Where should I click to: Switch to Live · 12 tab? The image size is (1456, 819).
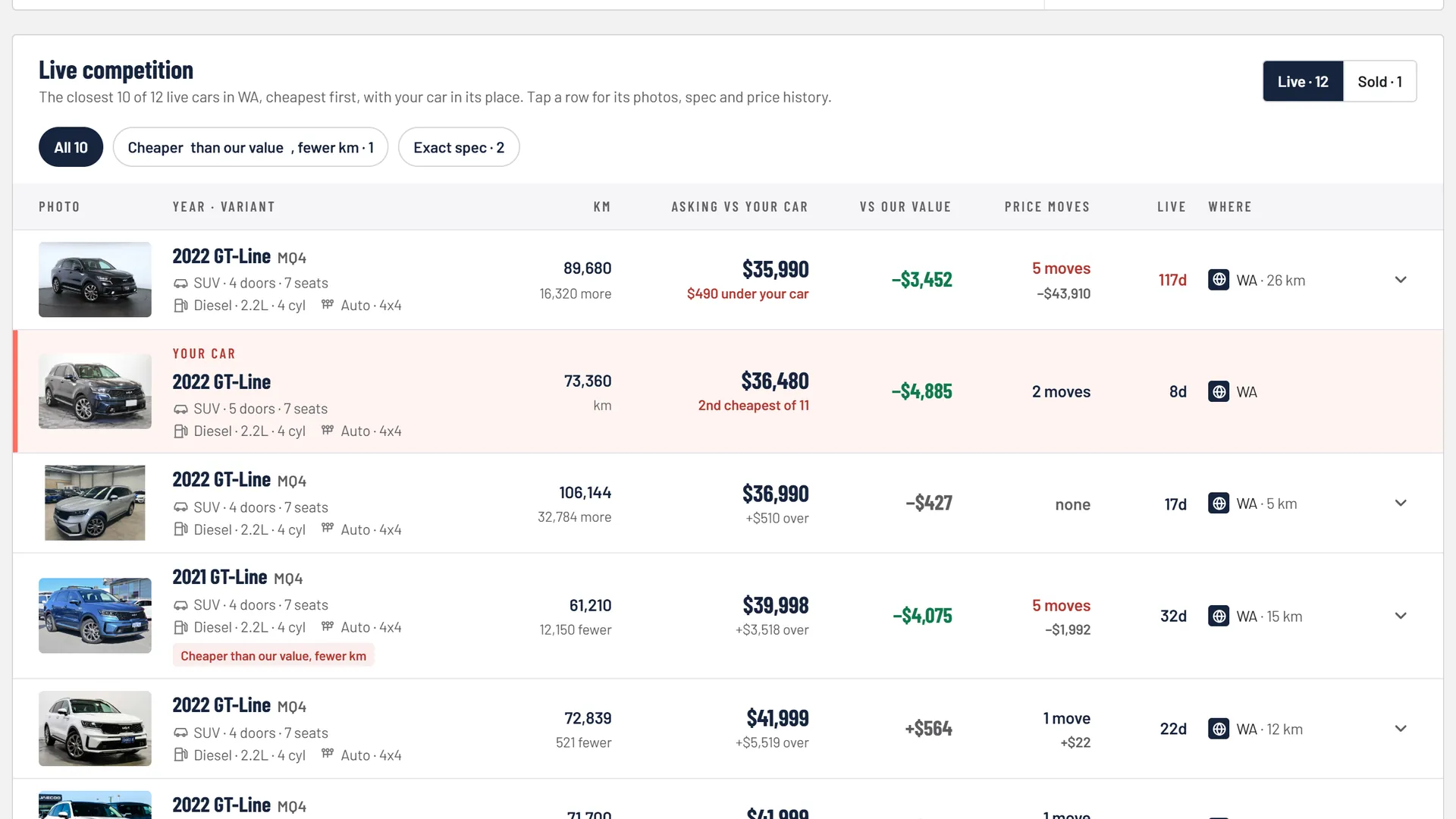click(x=1303, y=82)
